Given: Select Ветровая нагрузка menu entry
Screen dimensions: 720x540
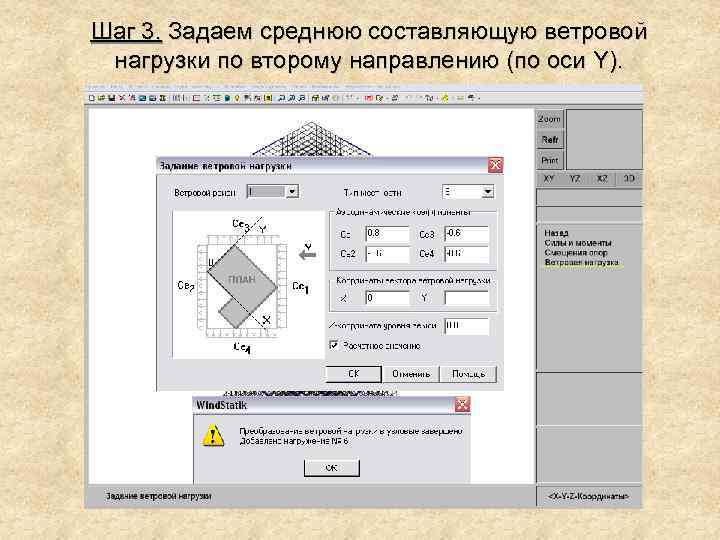Looking at the screenshot, I should [581, 263].
